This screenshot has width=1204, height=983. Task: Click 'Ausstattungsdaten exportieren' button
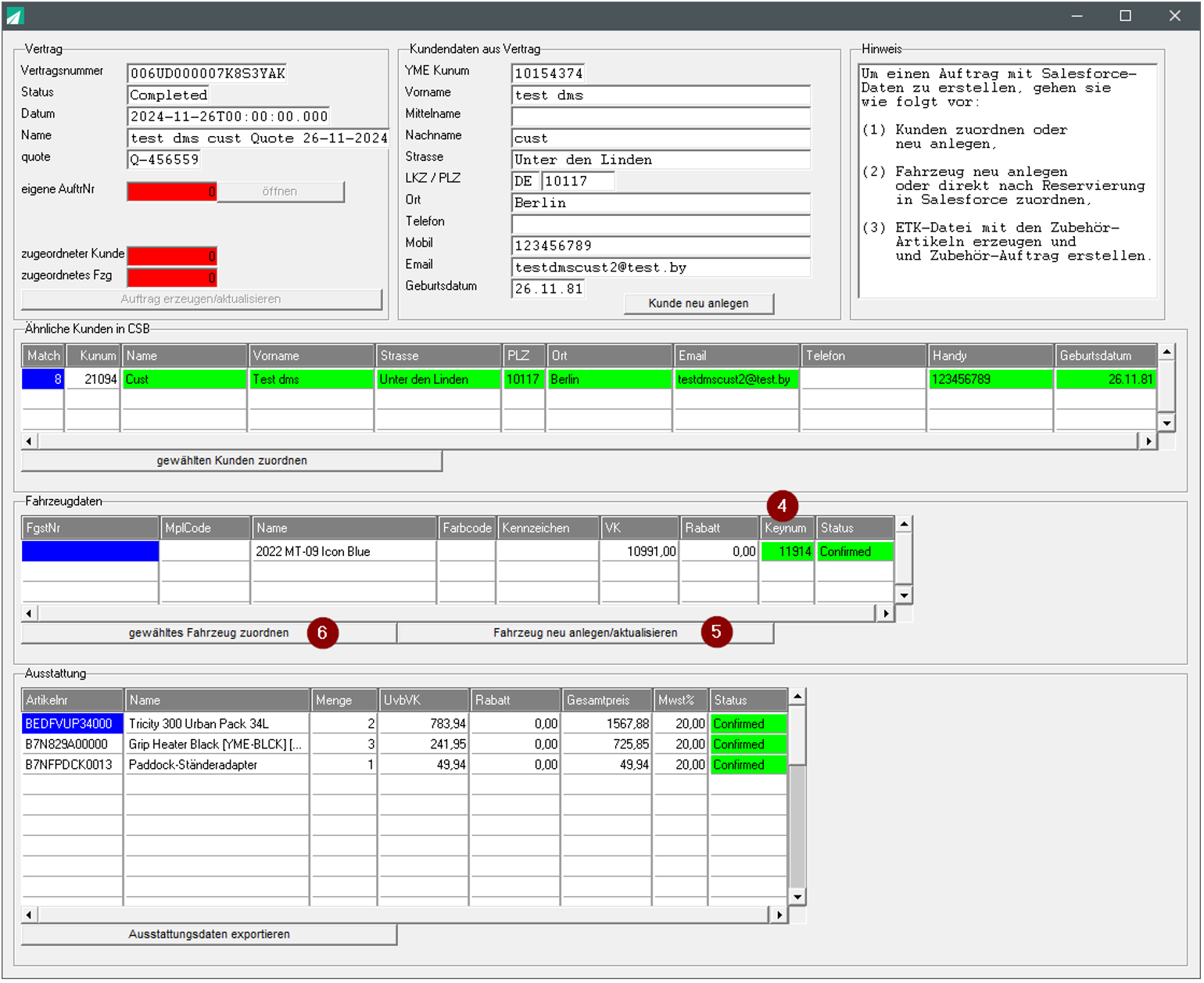[x=209, y=935]
